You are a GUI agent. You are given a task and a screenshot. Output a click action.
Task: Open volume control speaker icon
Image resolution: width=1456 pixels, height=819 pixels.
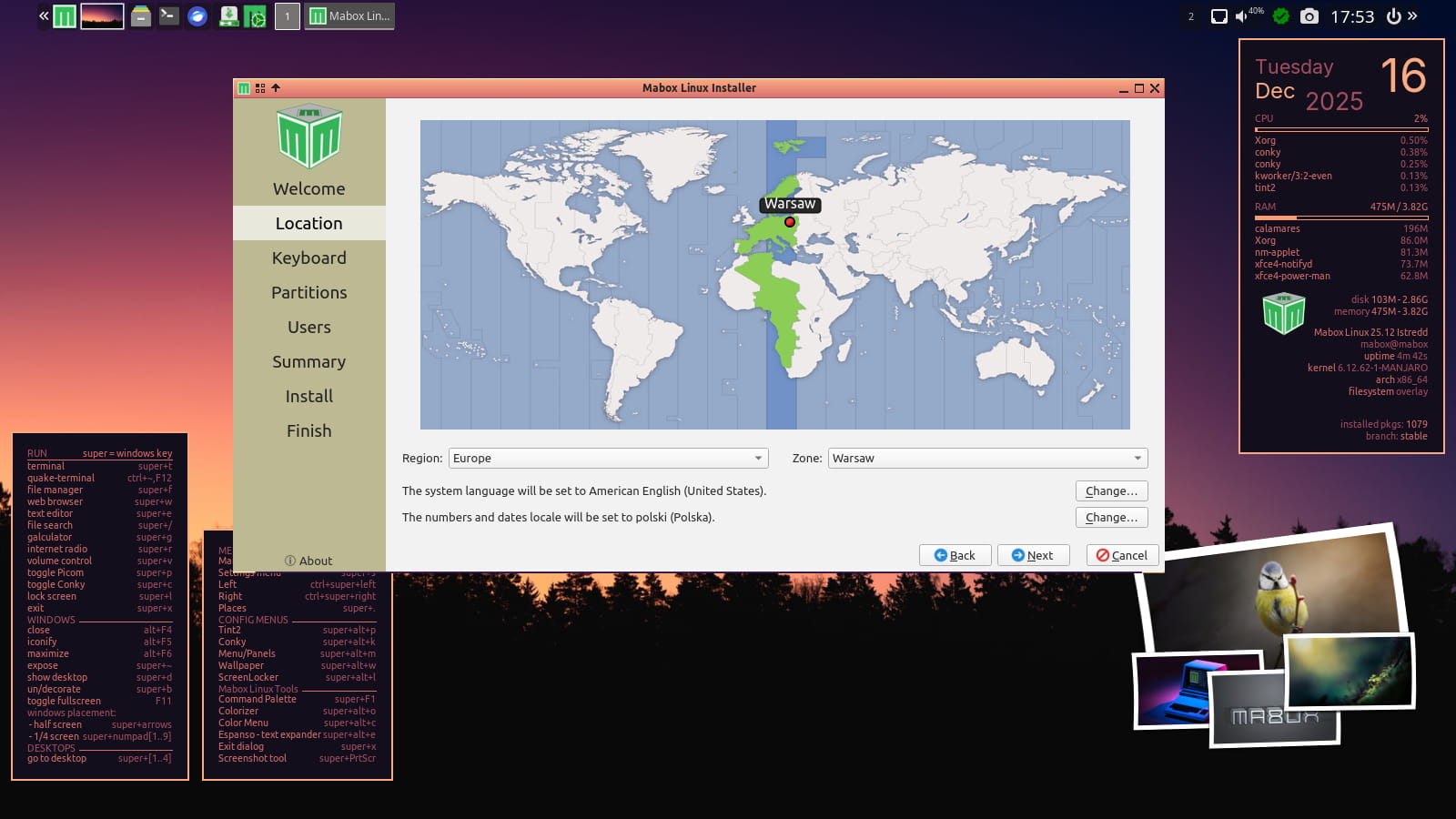(1242, 16)
